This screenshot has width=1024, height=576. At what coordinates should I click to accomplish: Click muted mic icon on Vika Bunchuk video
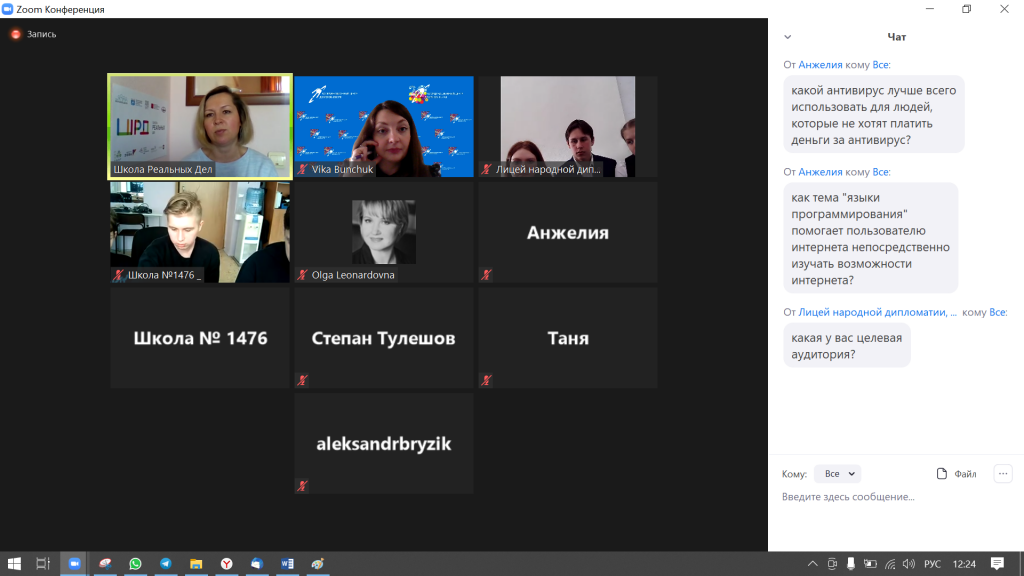[302, 170]
